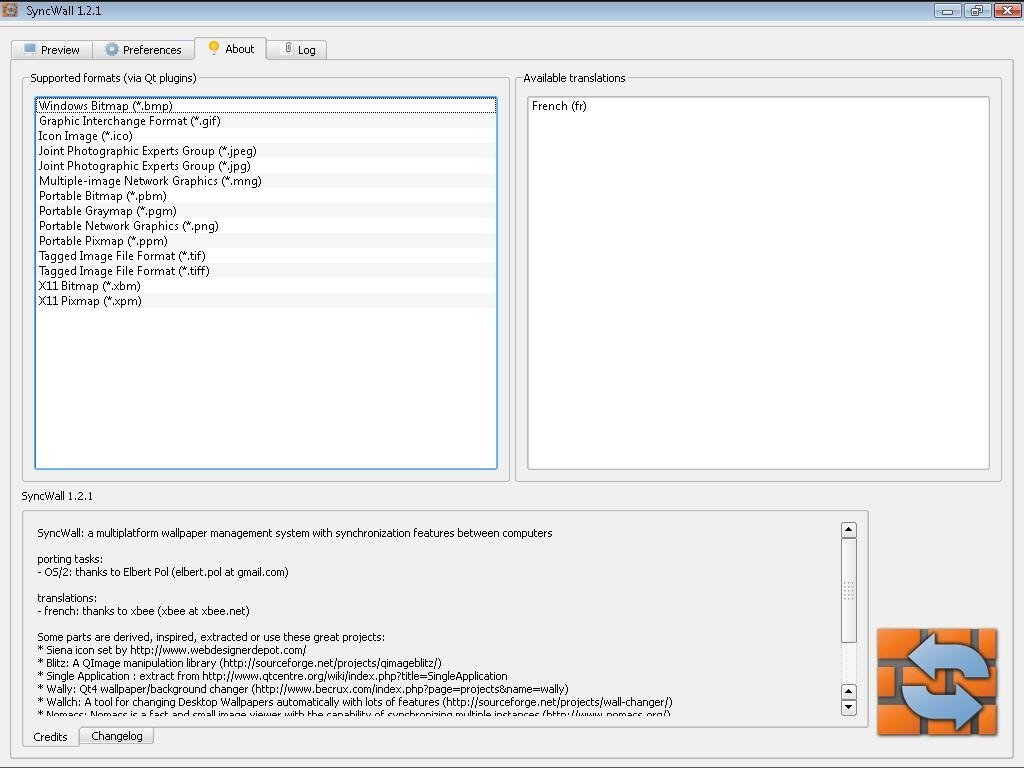Select Portable Graymap (*.pgm) row
The height and width of the screenshot is (768, 1024).
(266, 211)
